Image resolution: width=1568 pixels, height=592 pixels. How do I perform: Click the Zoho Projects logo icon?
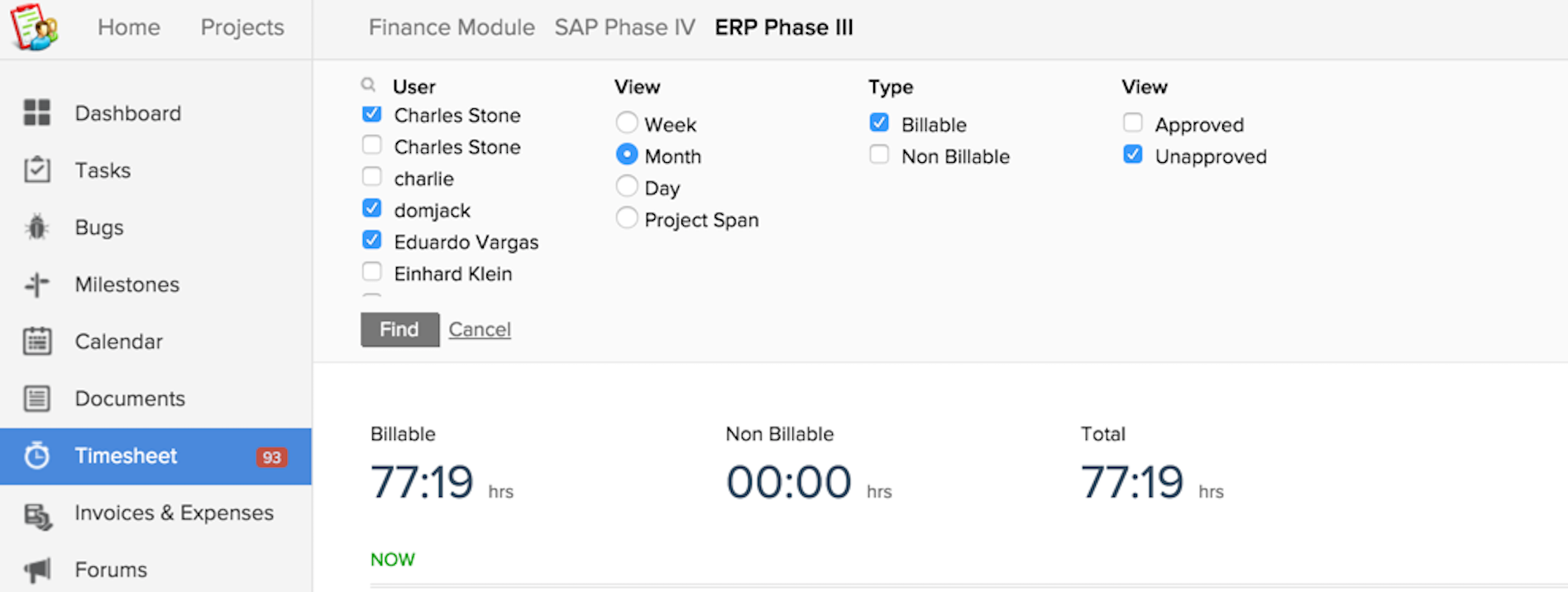pos(34,27)
